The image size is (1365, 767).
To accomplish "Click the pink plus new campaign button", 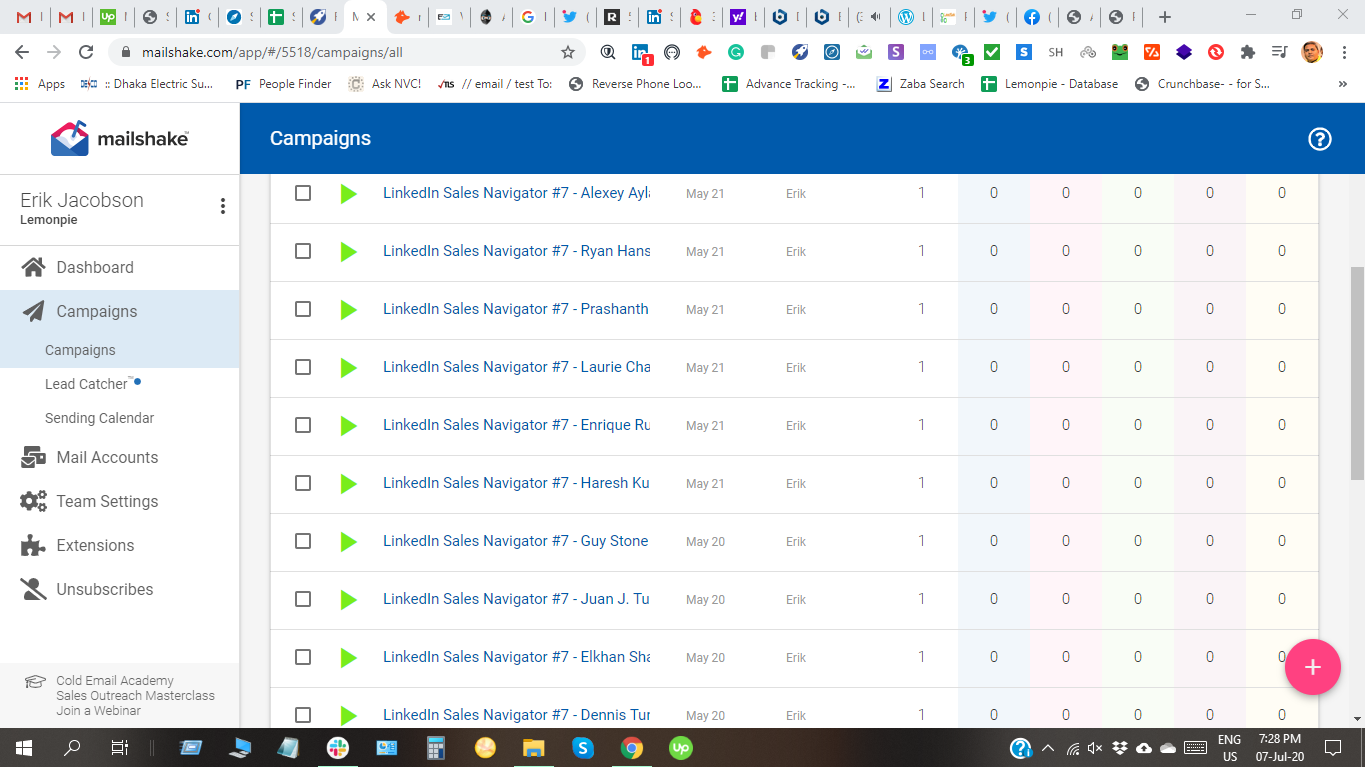I will tap(1312, 667).
